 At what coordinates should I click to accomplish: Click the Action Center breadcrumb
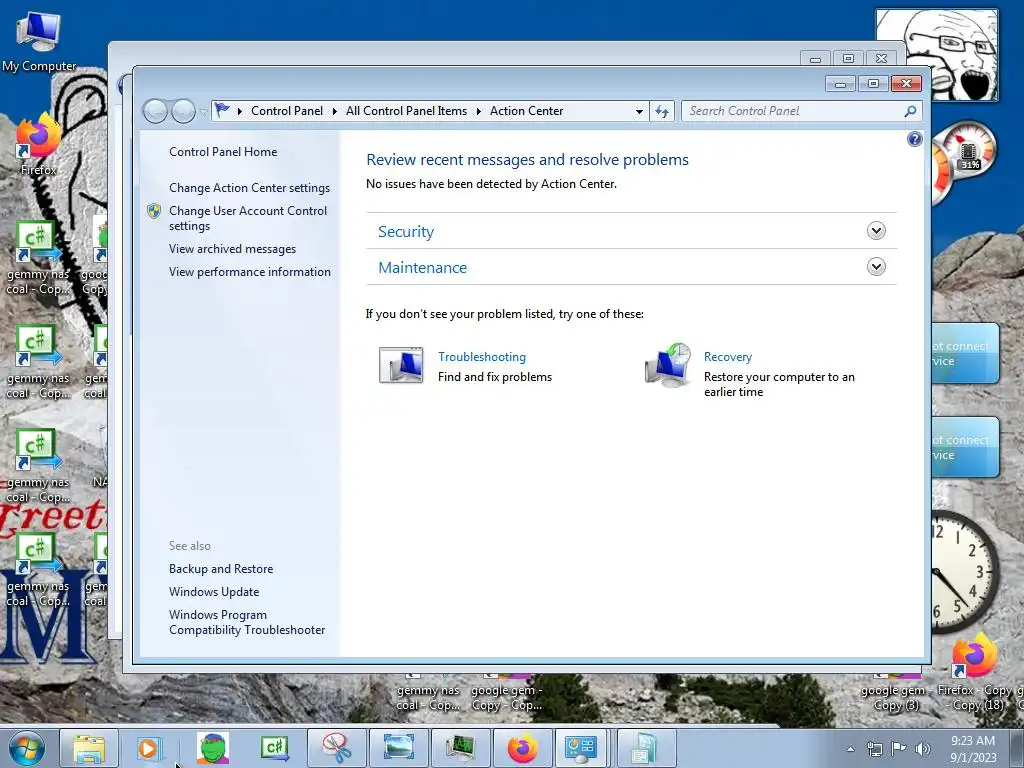526,111
